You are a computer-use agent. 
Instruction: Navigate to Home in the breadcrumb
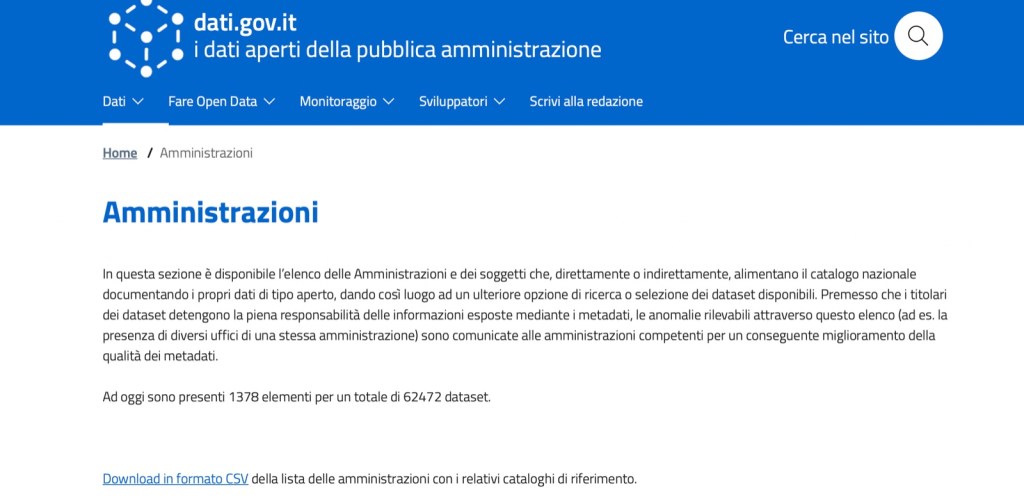click(119, 153)
